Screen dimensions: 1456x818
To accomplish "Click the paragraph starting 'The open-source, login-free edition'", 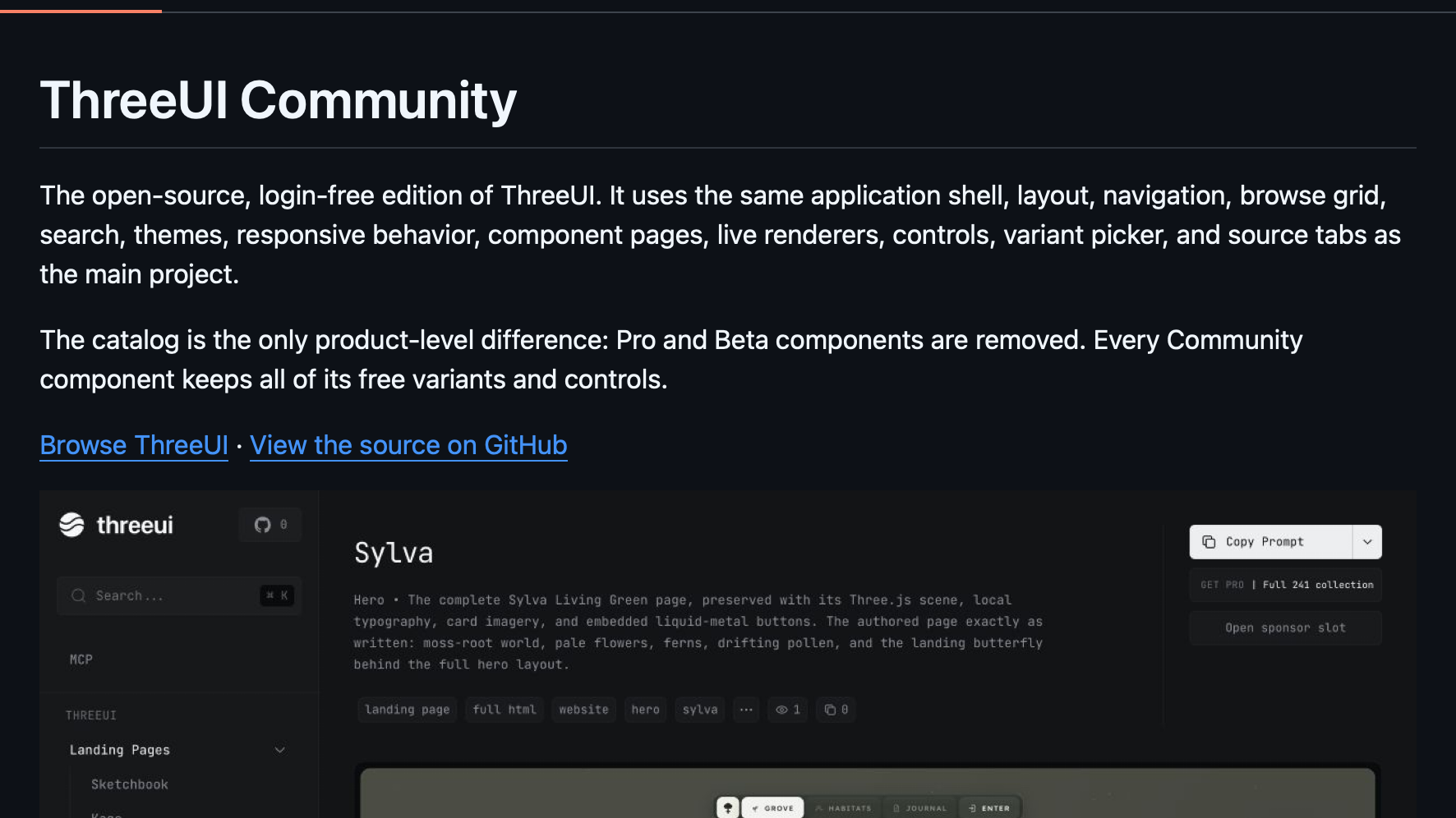I will pos(721,235).
